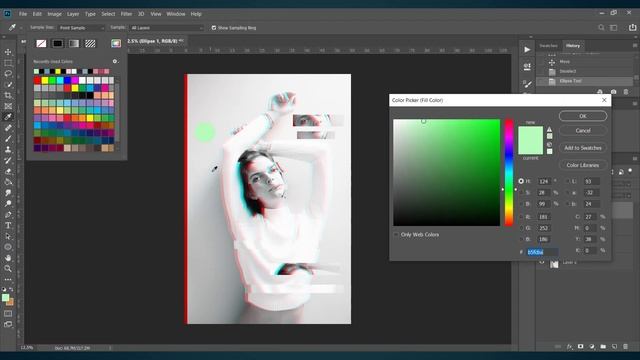The image size is (640, 360).
Task: Select the Rectangular Marquee tool
Action: [x=8, y=63]
